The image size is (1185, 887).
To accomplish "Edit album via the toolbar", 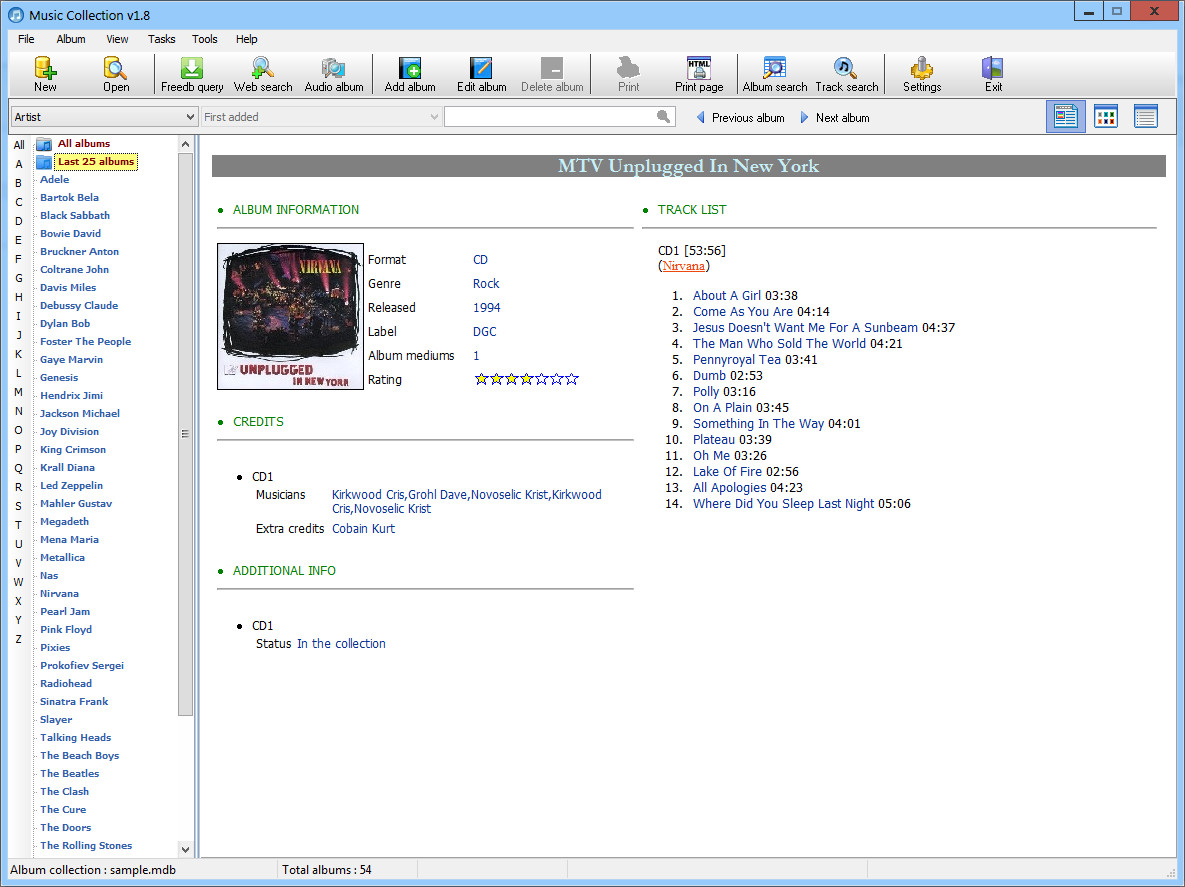I will tap(481, 74).
